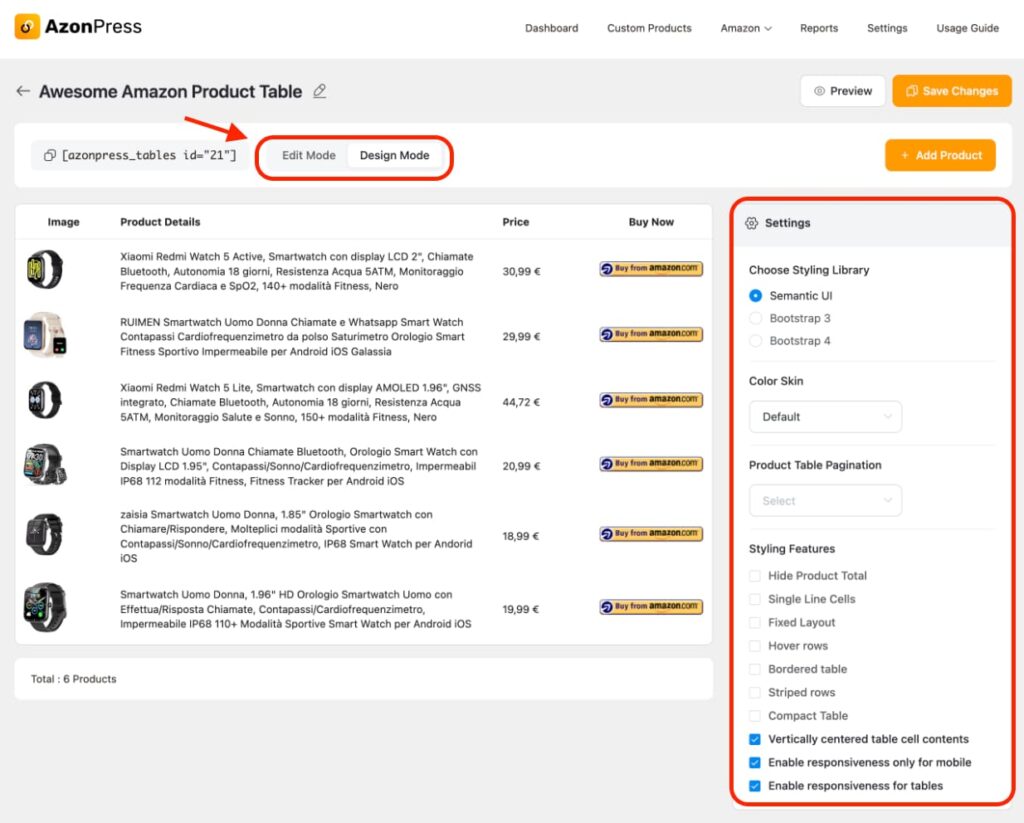Image resolution: width=1024 pixels, height=823 pixels.
Task: Select the Bootstrap 3 styling library
Action: point(756,318)
